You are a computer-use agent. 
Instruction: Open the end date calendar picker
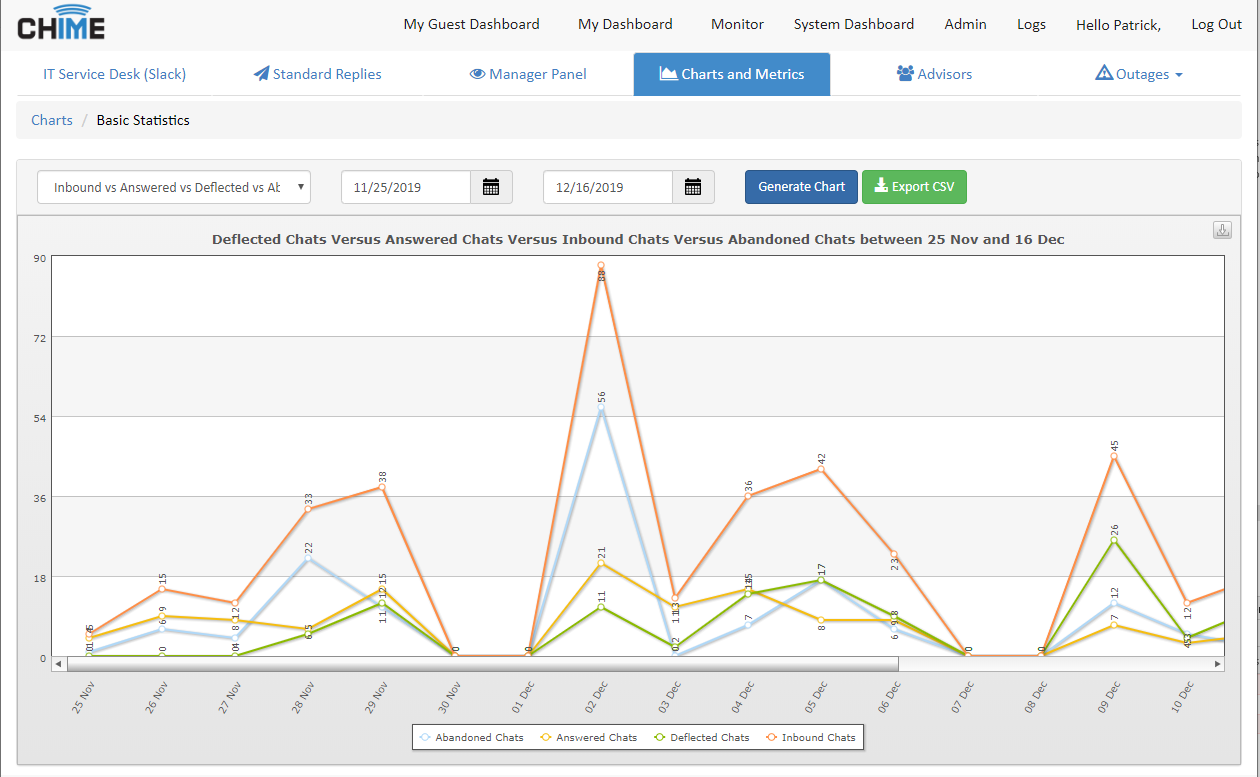click(x=693, y=187)
